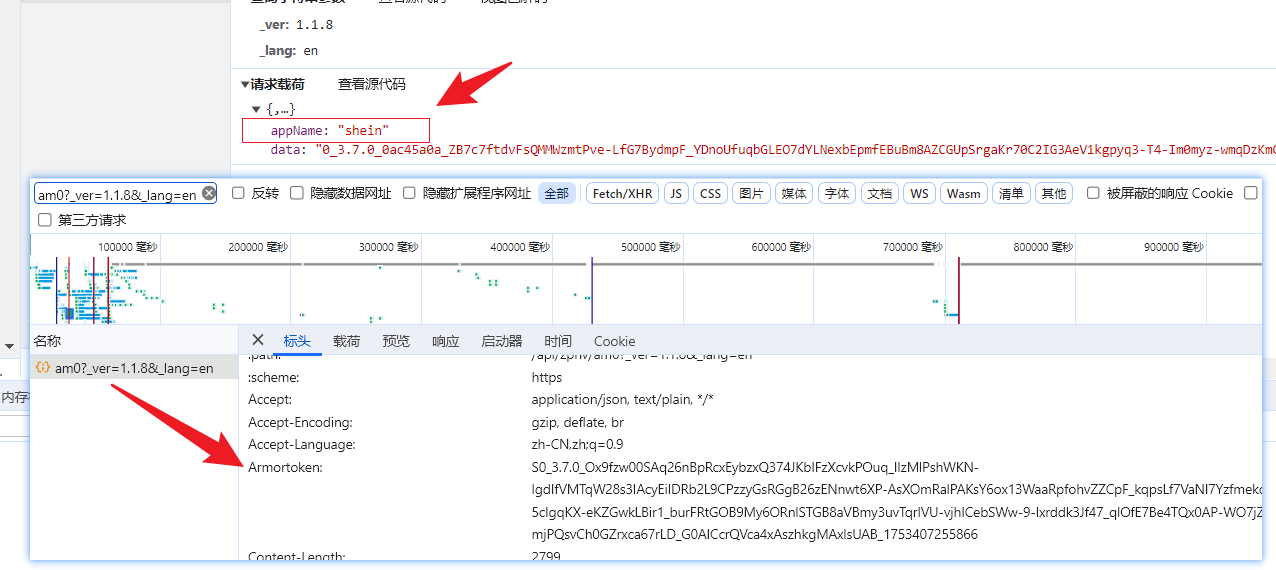Filter requests by 文档
The image size is (1276, 570).
point(879,193)
